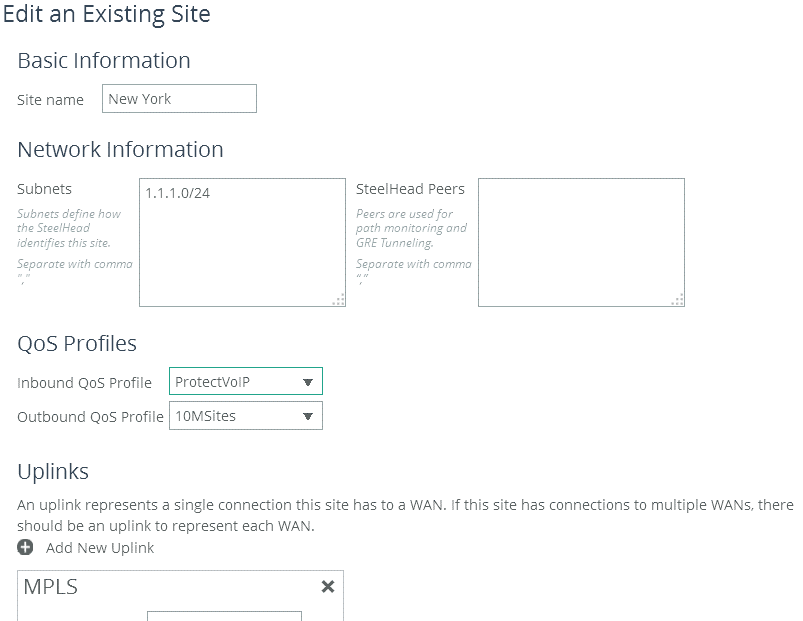Viewport: 803px width, 621px height.
Task: Click inside the Subnets text area
Action: [242, 242]
